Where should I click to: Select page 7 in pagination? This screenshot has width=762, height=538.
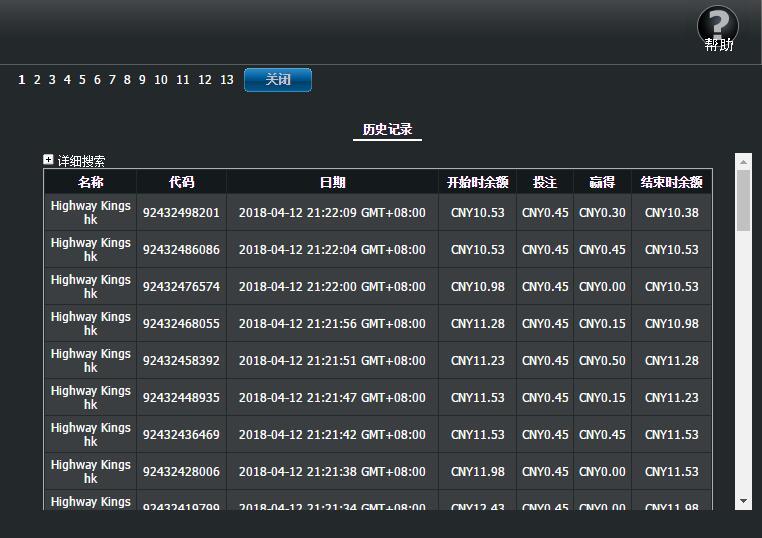point(112,80)
